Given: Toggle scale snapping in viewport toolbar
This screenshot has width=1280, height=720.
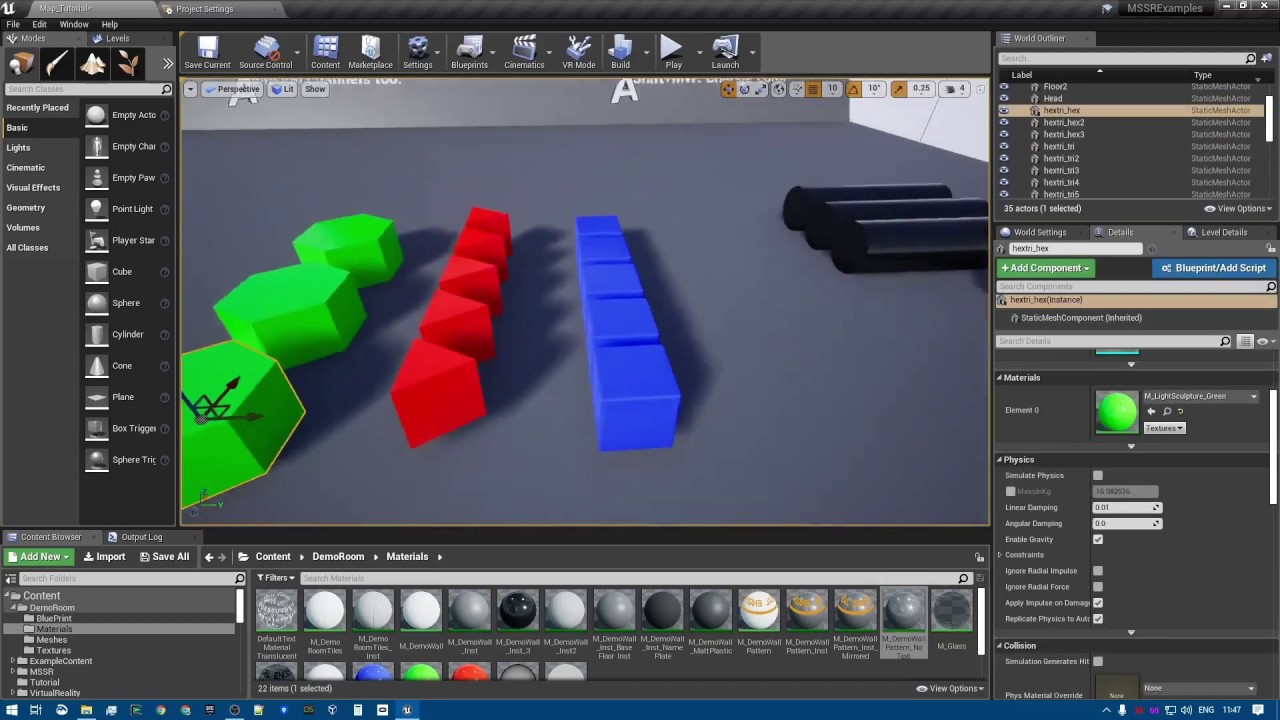Looking at the screenshot, I should [898, 89].
